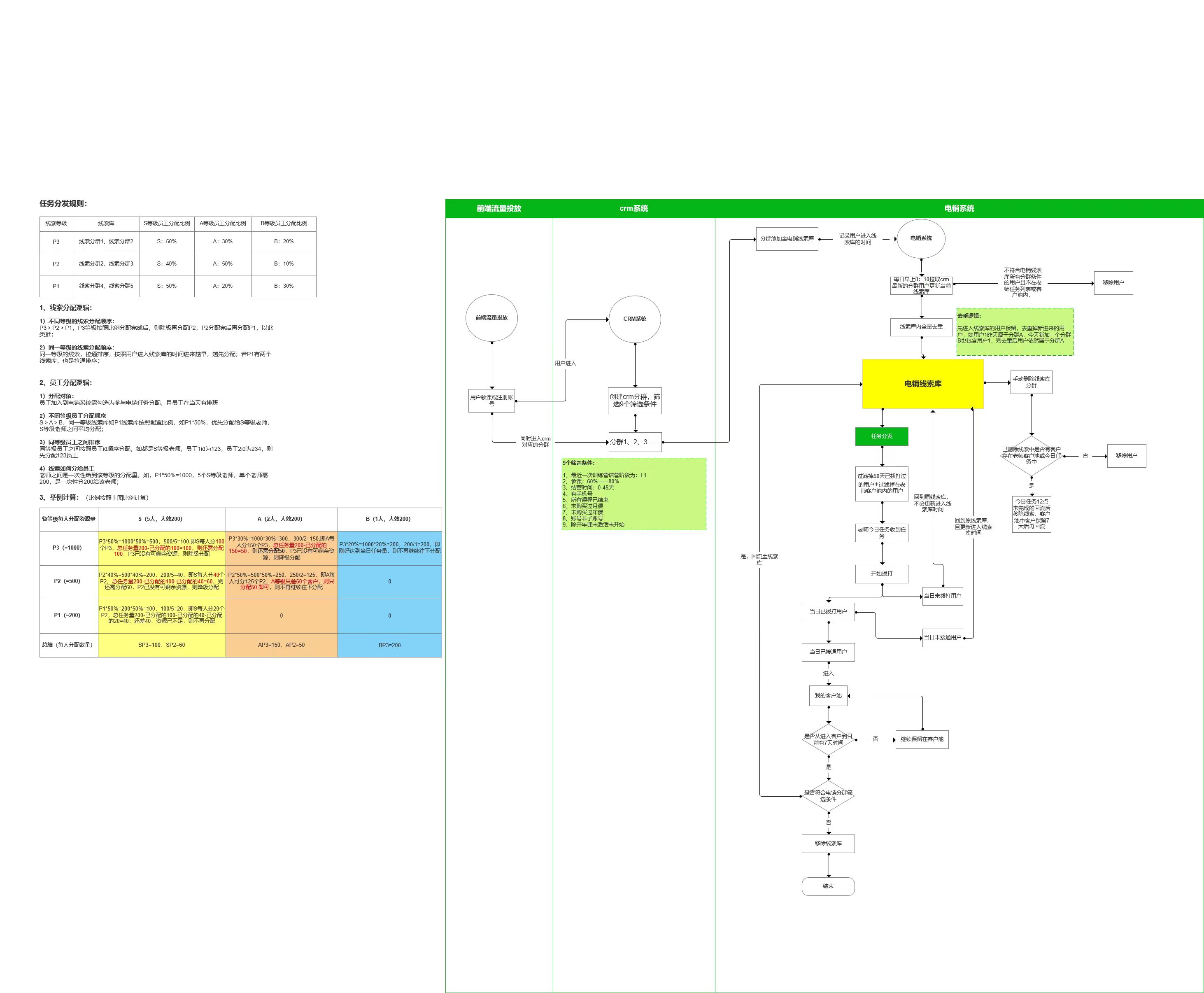Select the crm系统 swimlane header

pos(634,209)
